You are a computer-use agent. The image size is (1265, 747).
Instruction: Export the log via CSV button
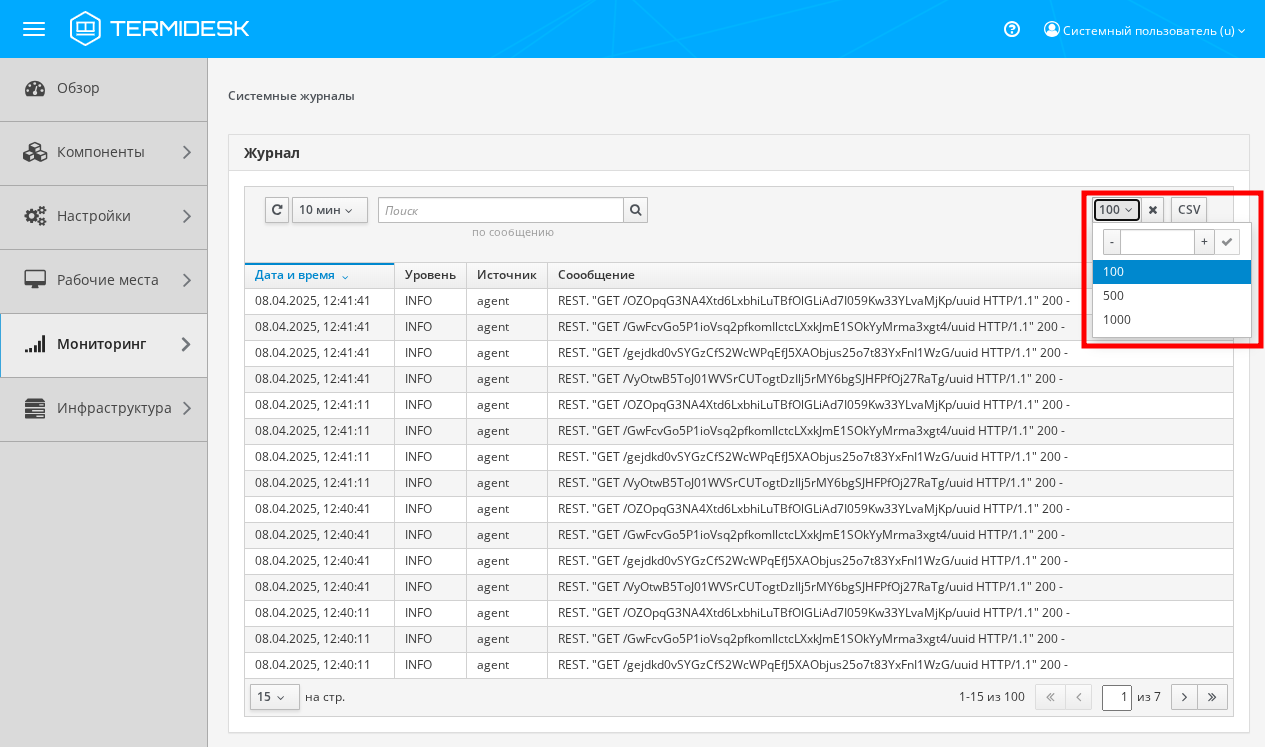point(1189,210)
